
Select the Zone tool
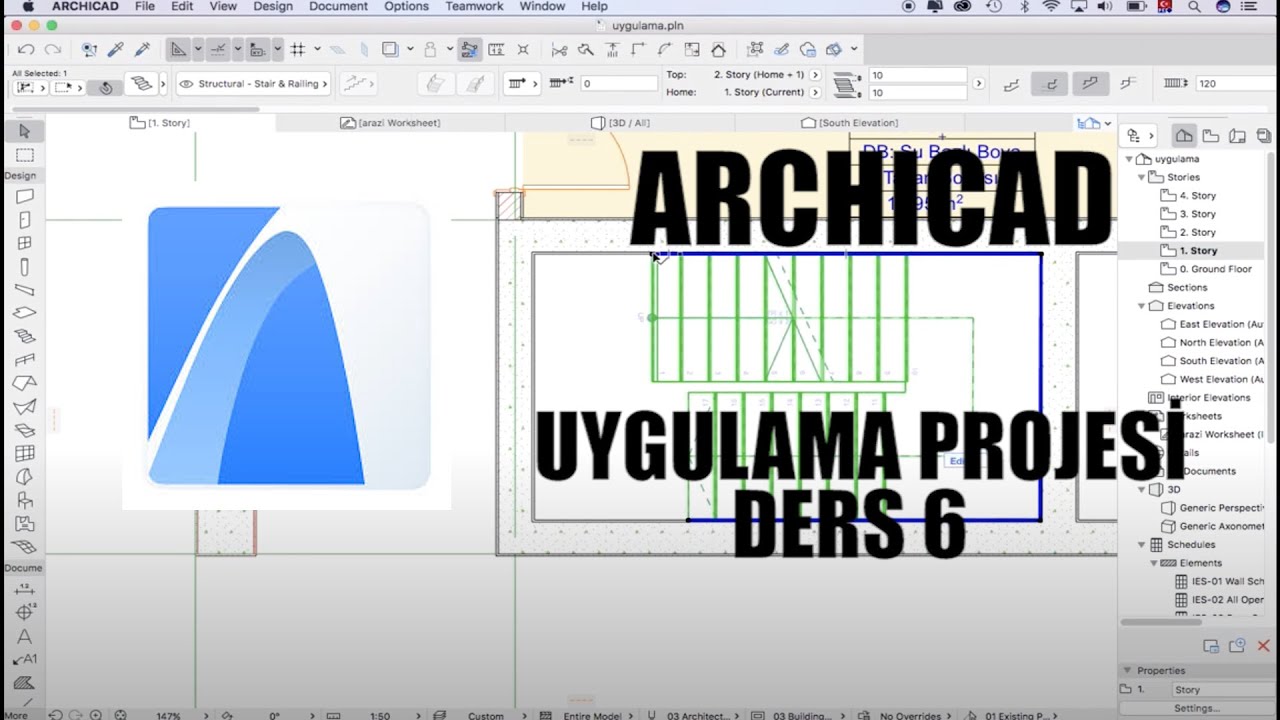click(25, 523)
